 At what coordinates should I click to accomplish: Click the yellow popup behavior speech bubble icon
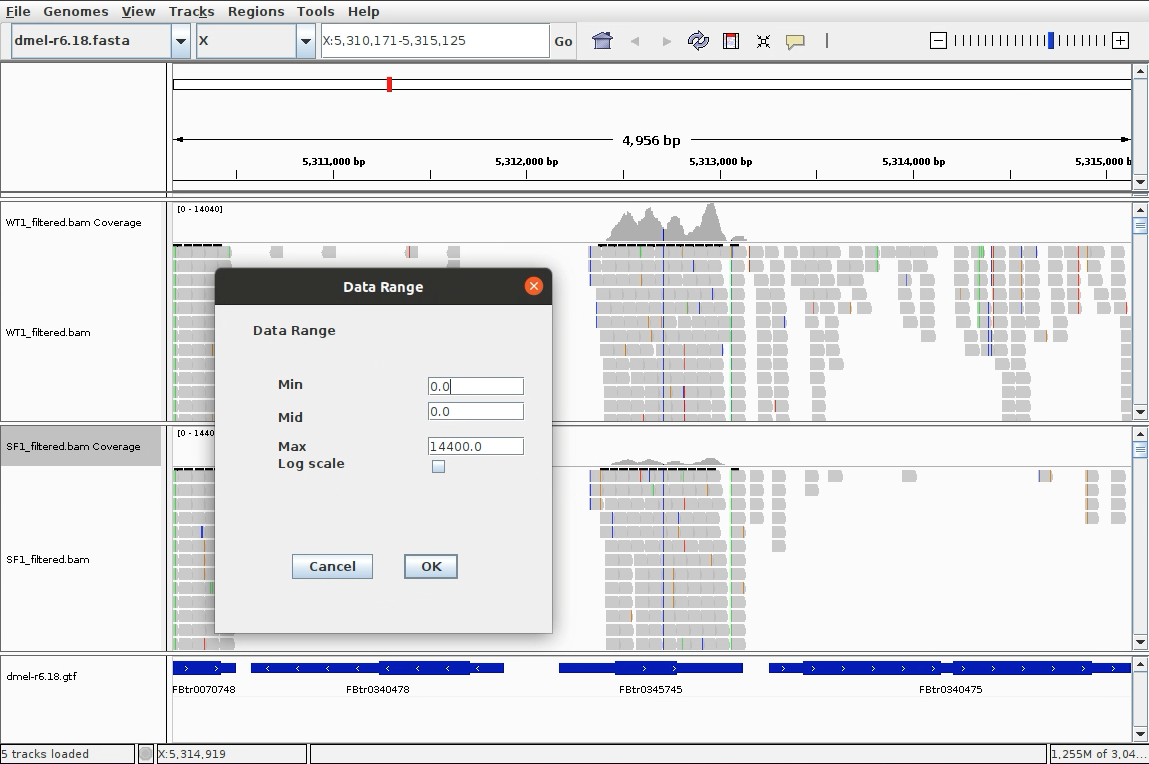click(795, 42)
